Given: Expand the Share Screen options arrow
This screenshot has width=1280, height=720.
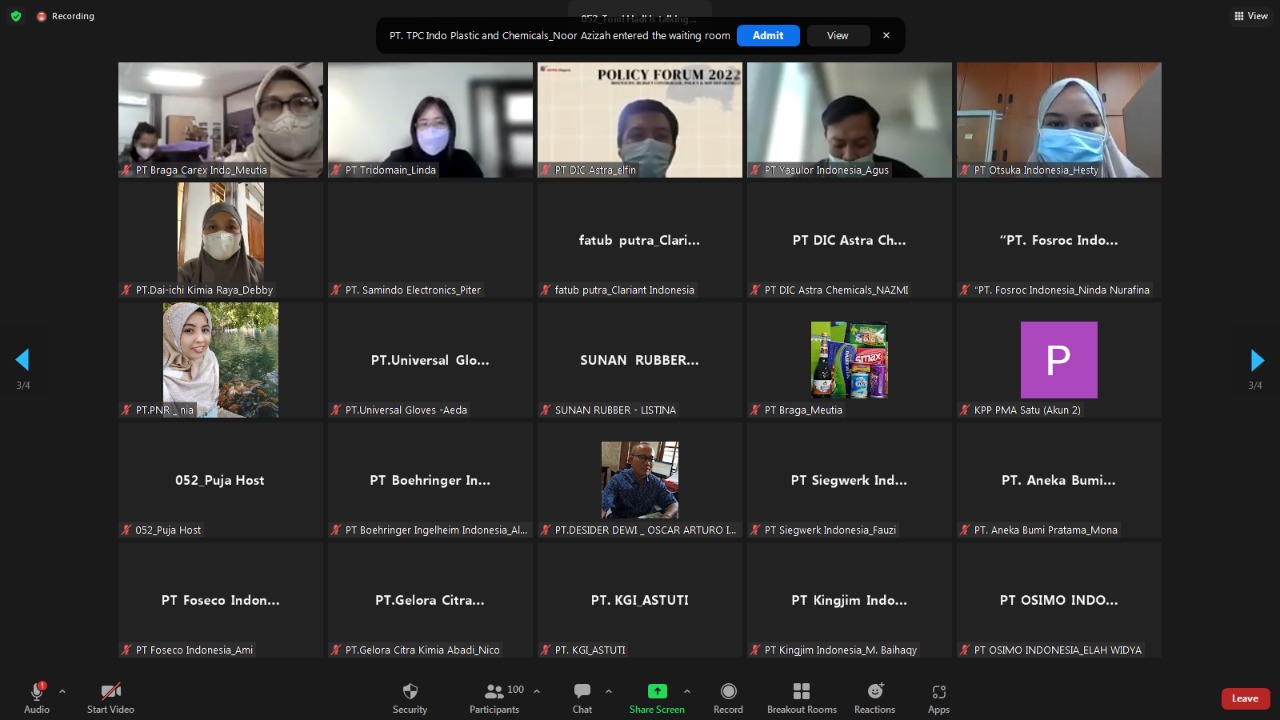Looking at the screenshot, I should point(686,691).
